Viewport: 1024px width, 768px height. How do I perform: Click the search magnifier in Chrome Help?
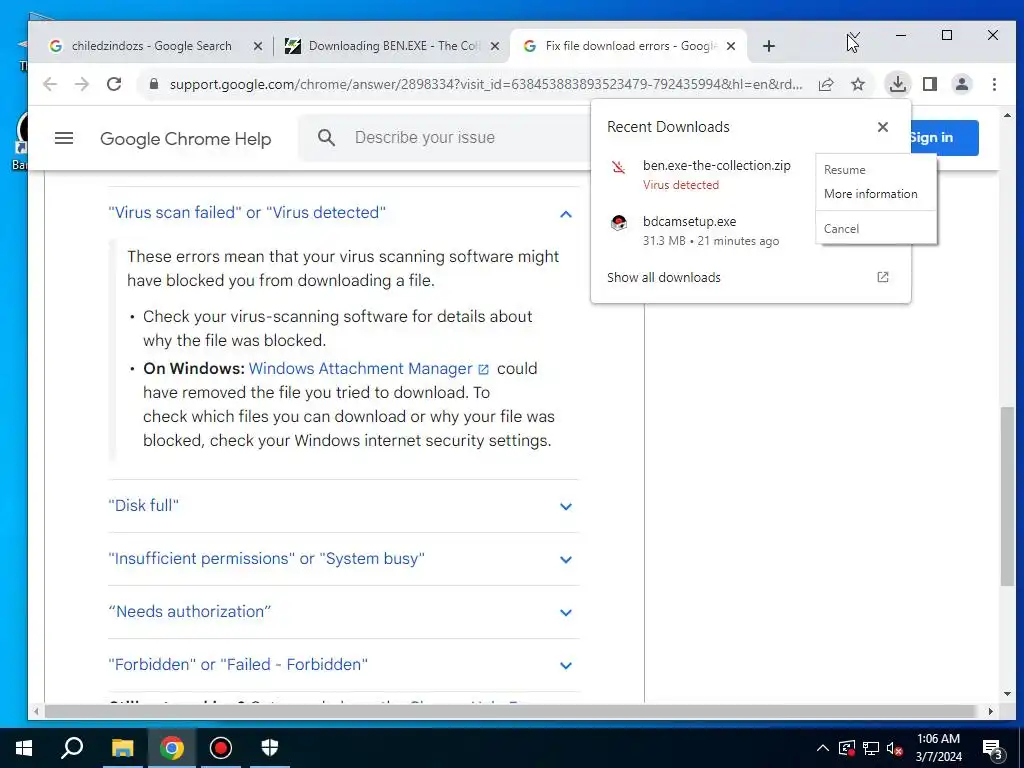(x=327, y=138)
